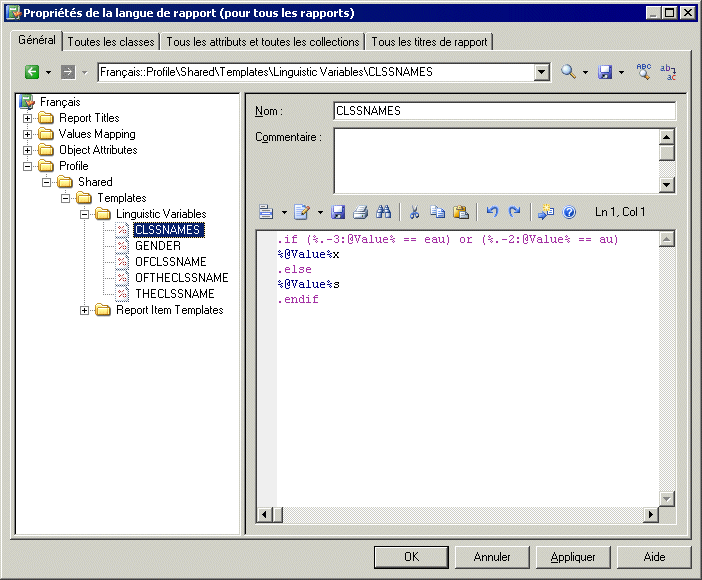702x580 pixels.
Task: Click the Save icon in editor toolbar
Action: [x=338, y=212]
